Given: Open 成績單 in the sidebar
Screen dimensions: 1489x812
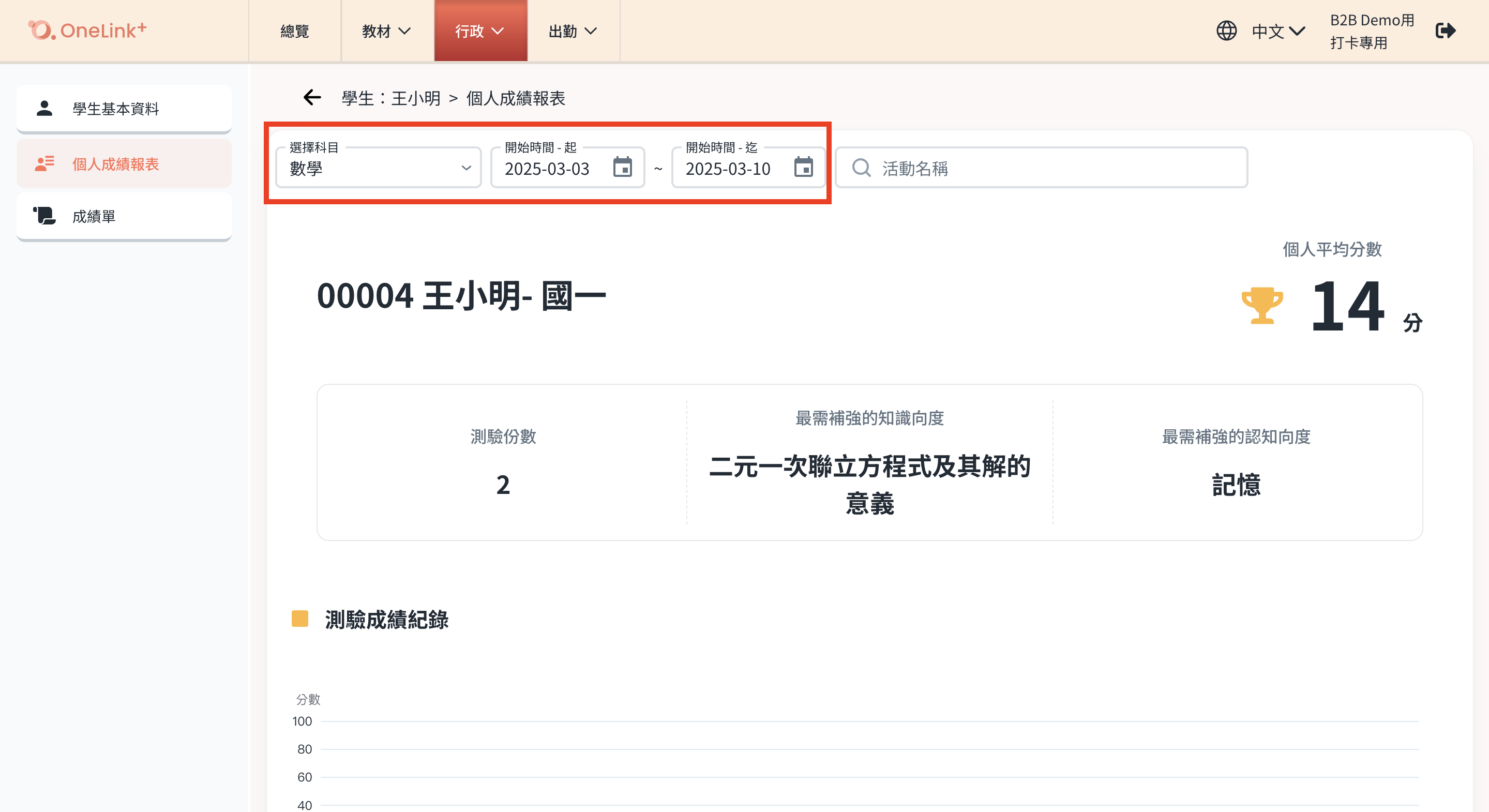Looking at the screenshot, I should [124, 216].
